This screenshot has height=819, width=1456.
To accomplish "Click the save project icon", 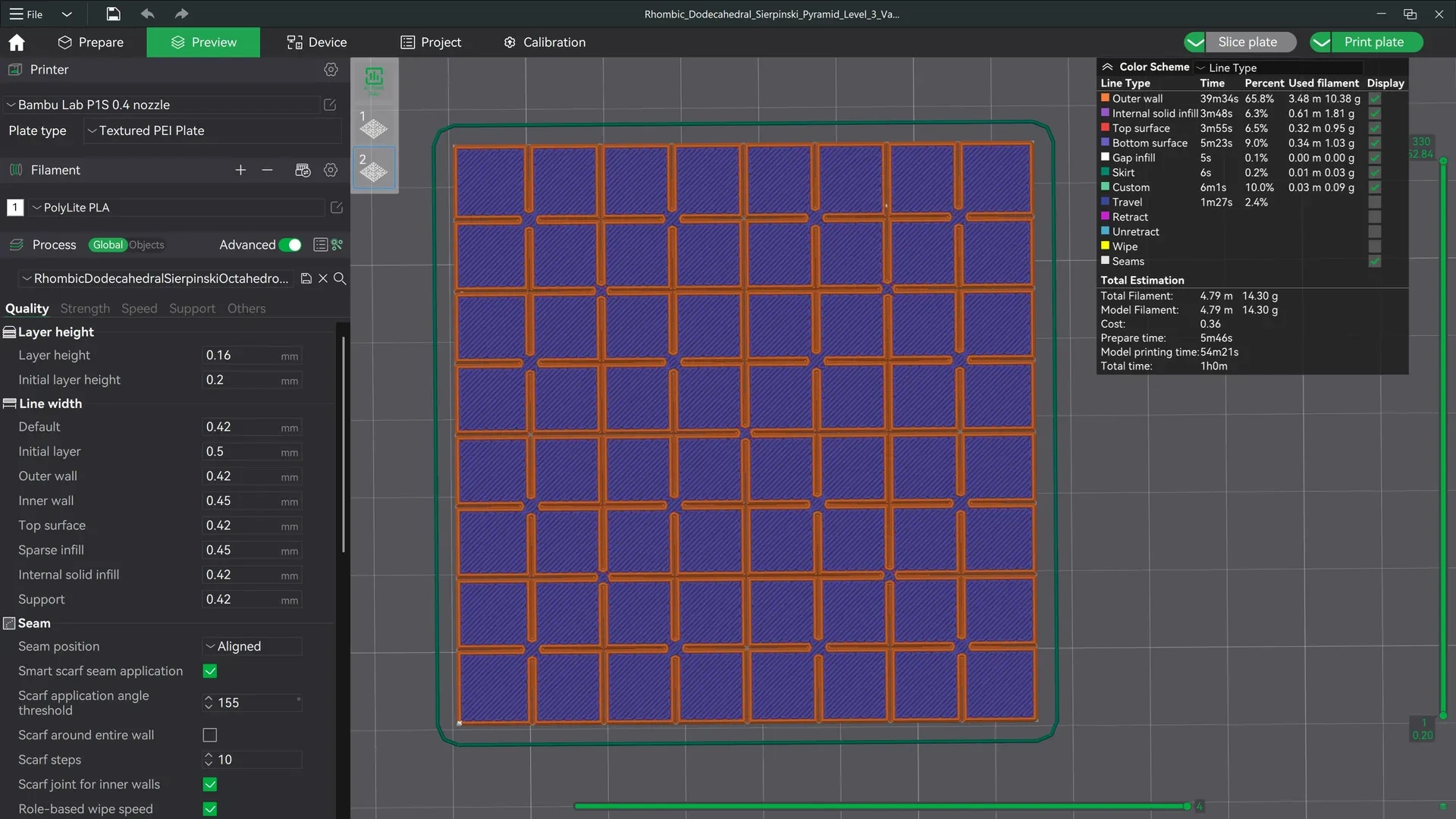I will coord(113,14).
